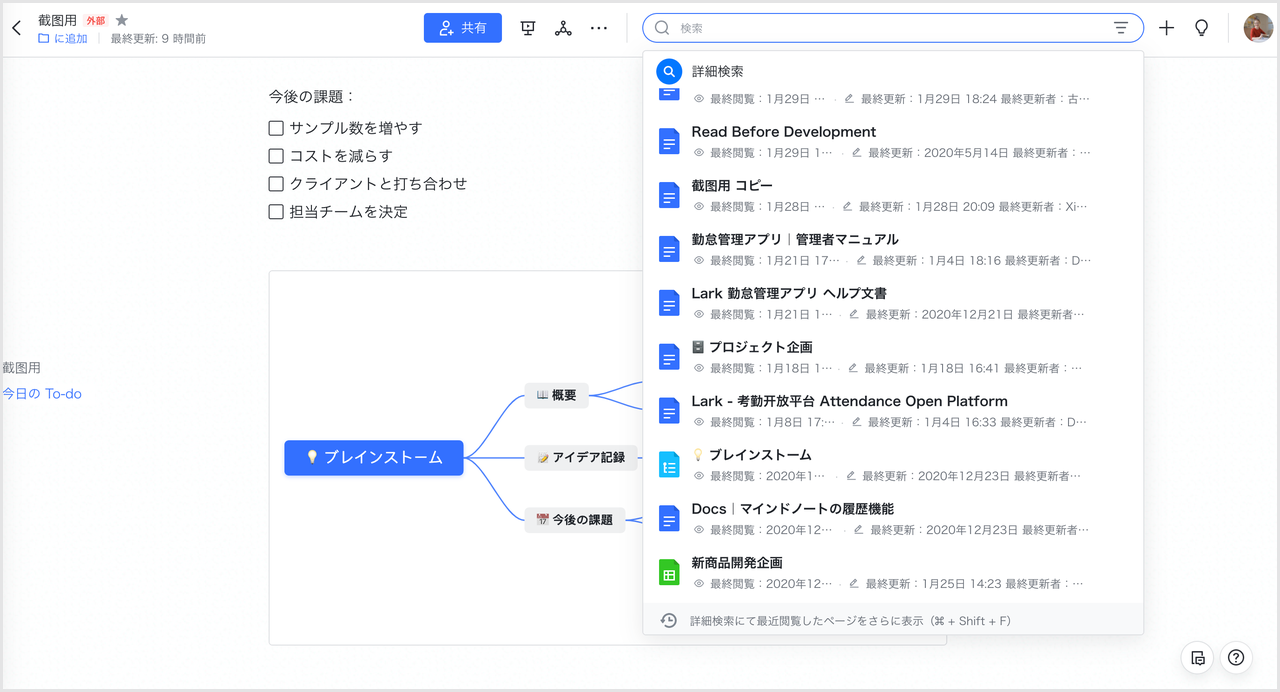Check the コストを減らす checkbox
1280x692 pixels.
pos(277,156)
